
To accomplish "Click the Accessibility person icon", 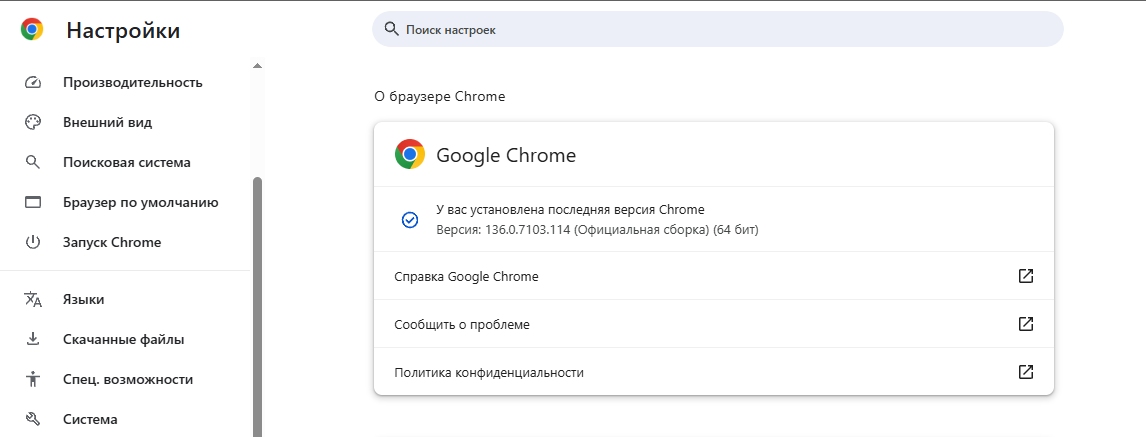I will (x=33, y=379).
